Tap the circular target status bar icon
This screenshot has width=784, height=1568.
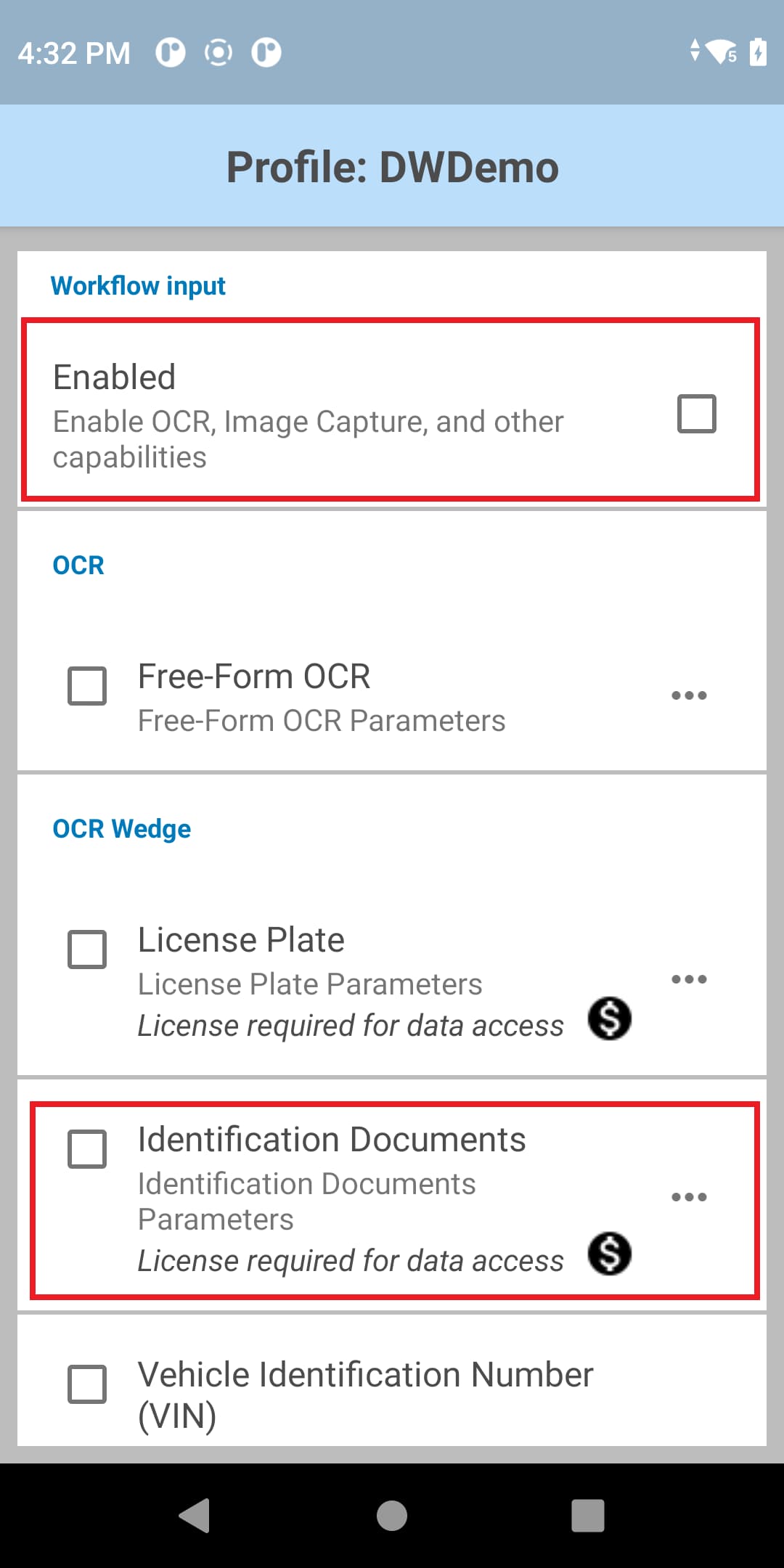(218, 52)
